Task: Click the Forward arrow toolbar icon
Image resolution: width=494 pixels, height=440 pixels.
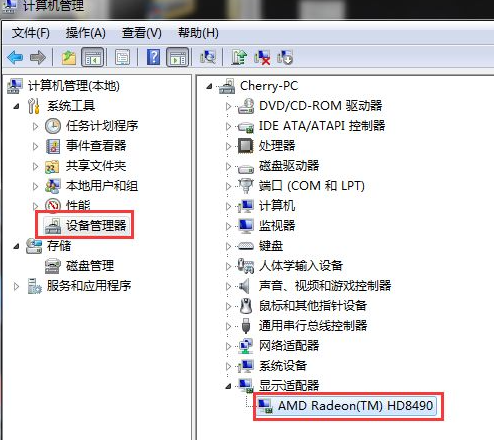Action: click(x=37, y=58)
